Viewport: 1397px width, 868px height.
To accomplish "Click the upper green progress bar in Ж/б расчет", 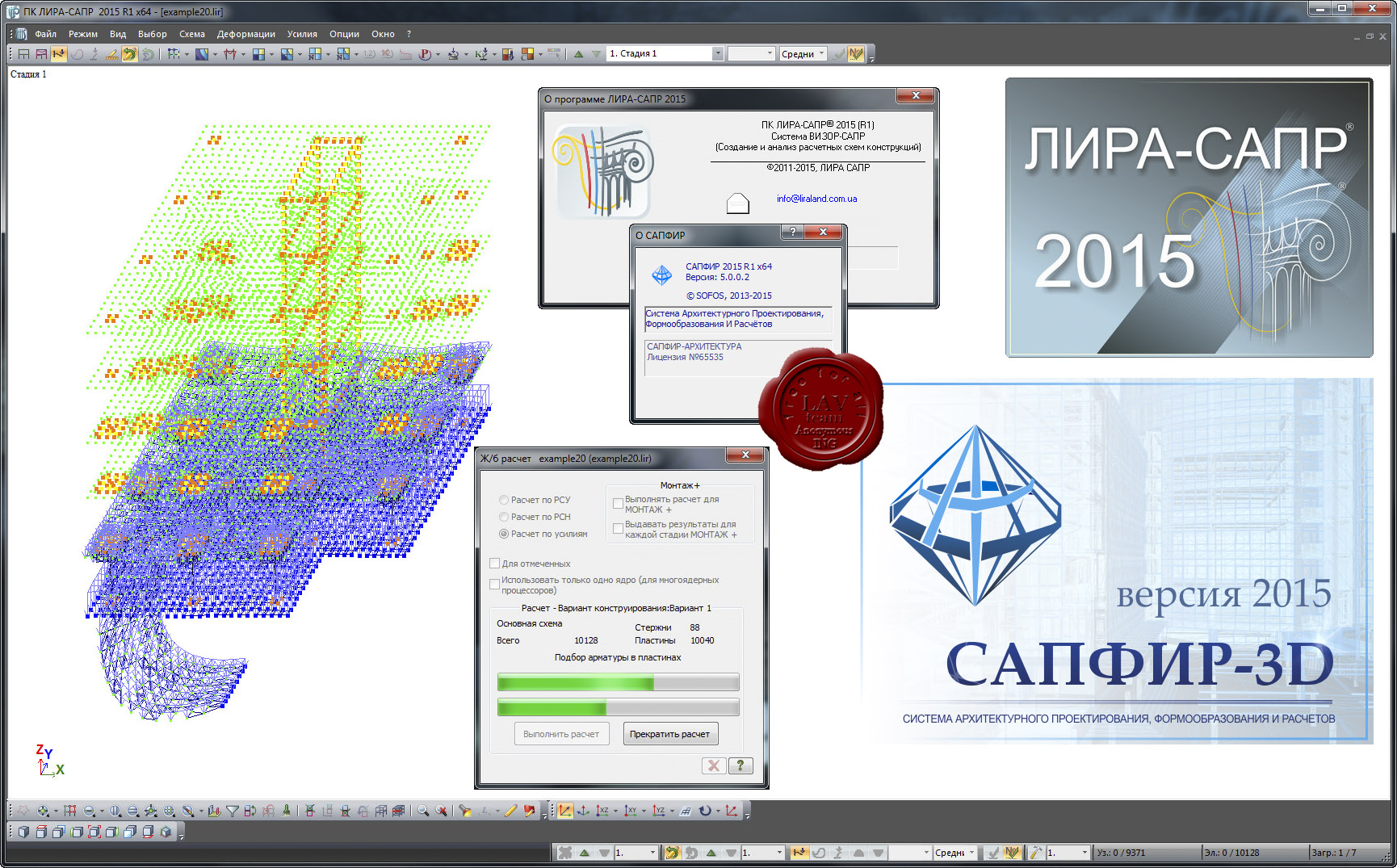I will click(x=618, y=683).
